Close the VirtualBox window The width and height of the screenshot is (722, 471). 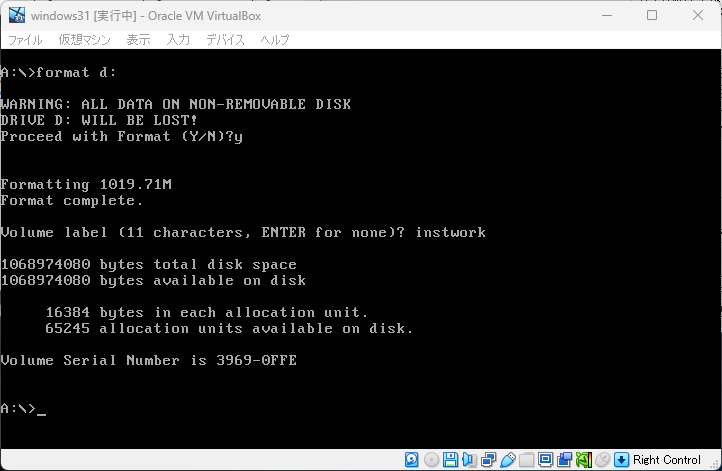698,15
